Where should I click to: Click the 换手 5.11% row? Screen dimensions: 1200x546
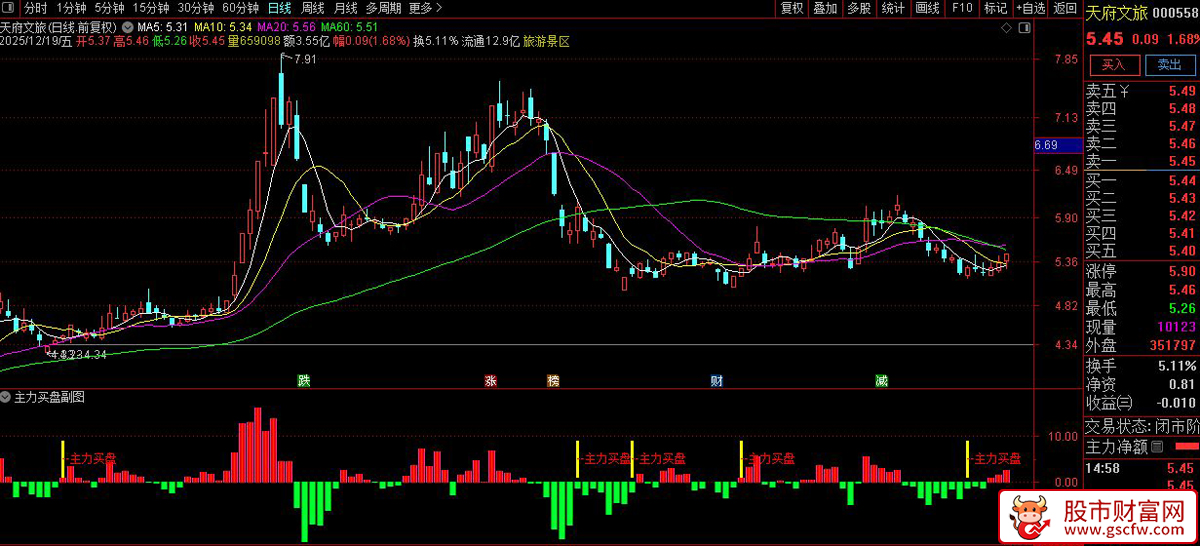point(1141,366)
